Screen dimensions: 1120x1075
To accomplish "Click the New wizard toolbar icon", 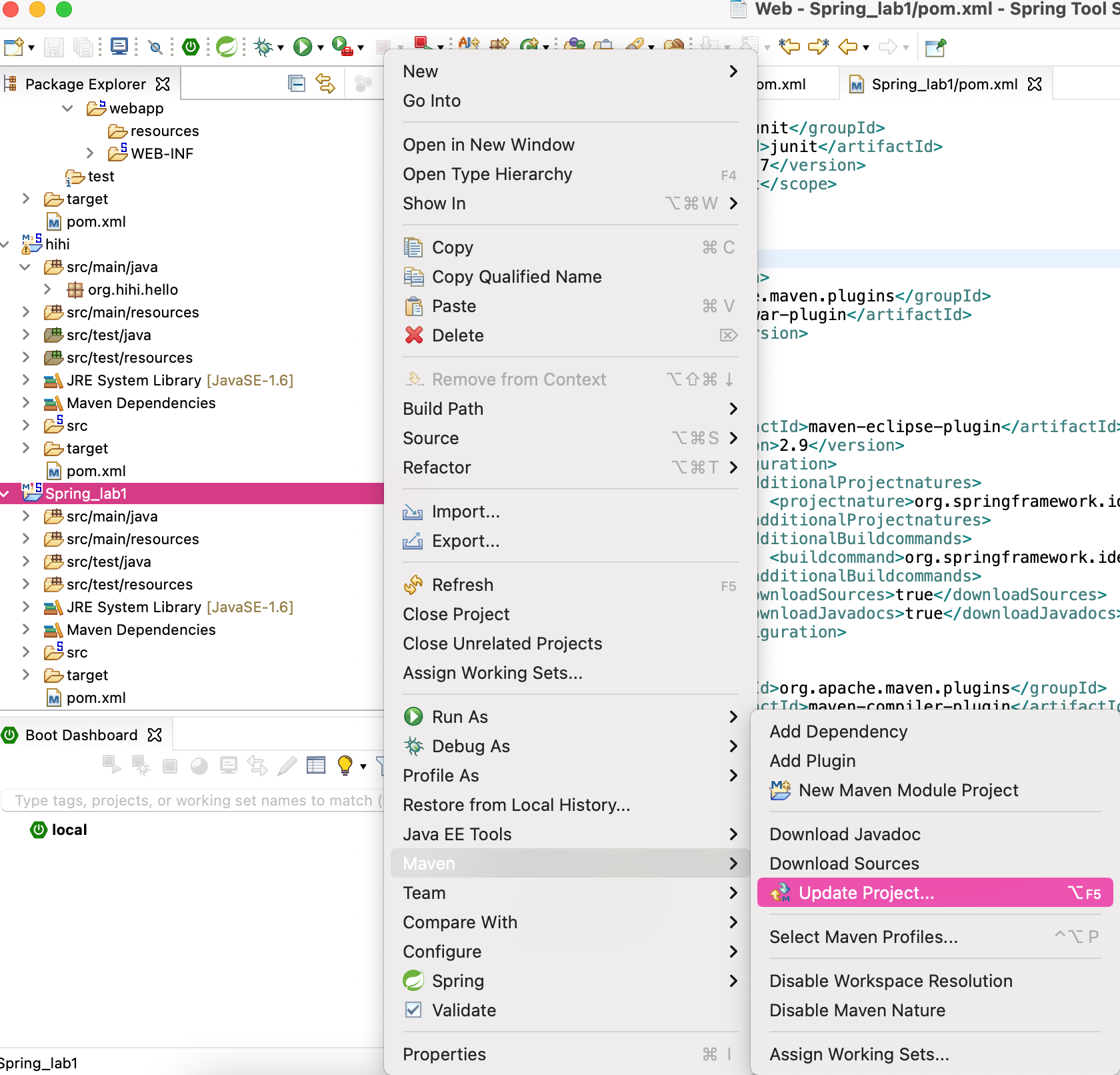I will (13, 47).
